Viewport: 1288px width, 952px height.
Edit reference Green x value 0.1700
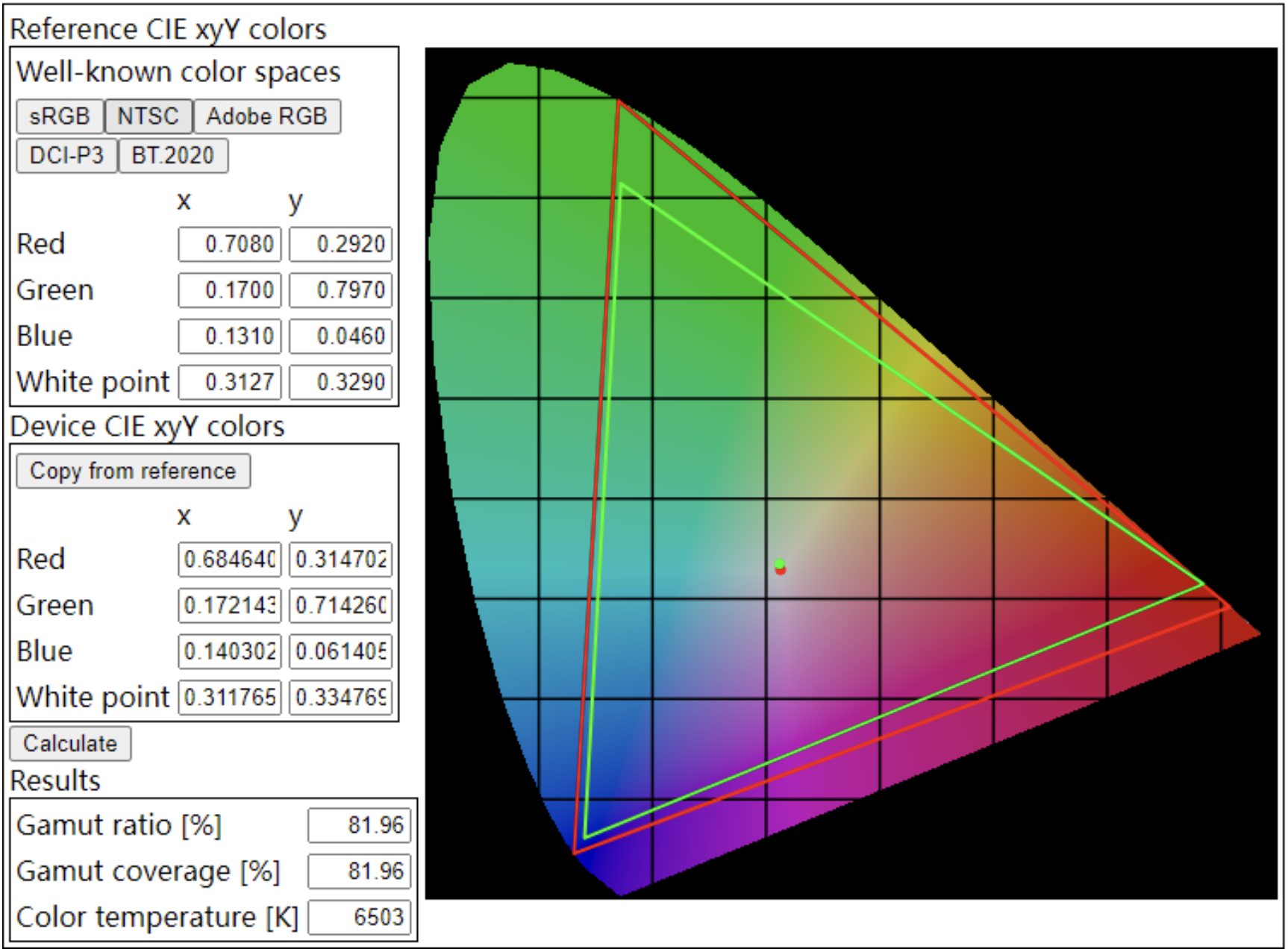click(230, 290)
